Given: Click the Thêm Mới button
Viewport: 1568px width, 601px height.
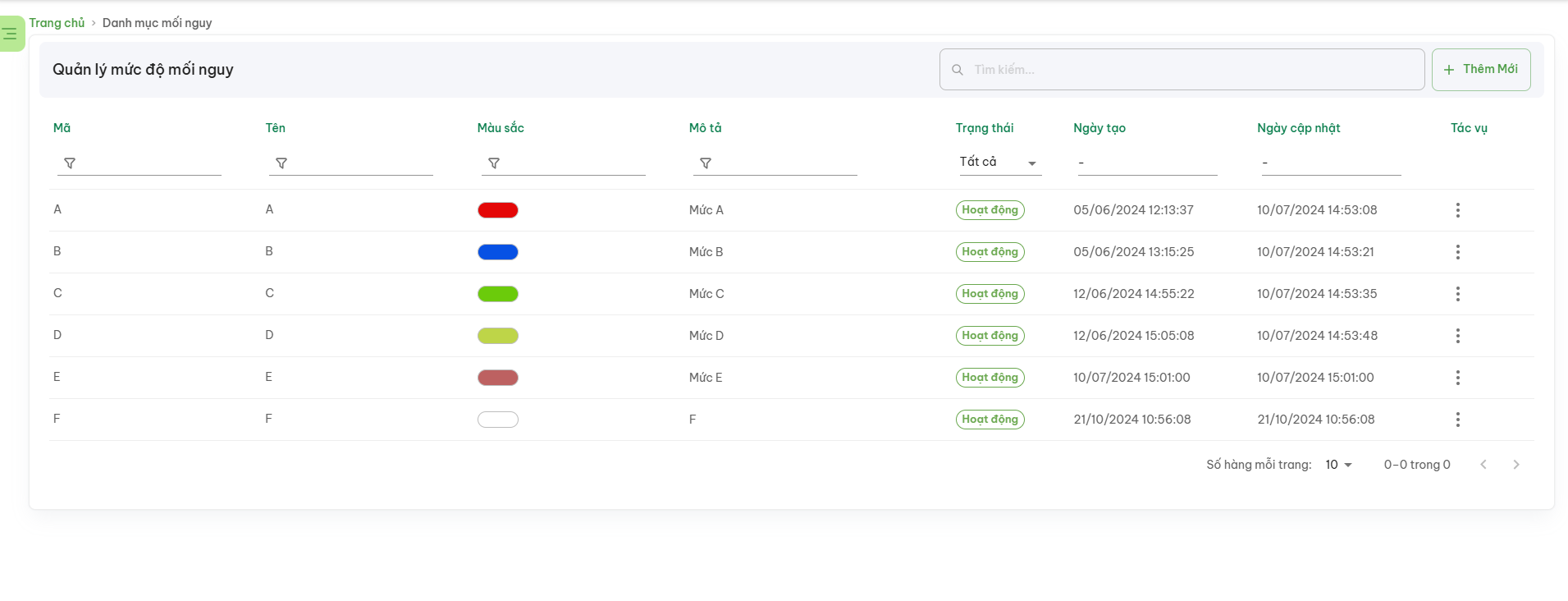Looking at the screenshot, I should 1481,70.
